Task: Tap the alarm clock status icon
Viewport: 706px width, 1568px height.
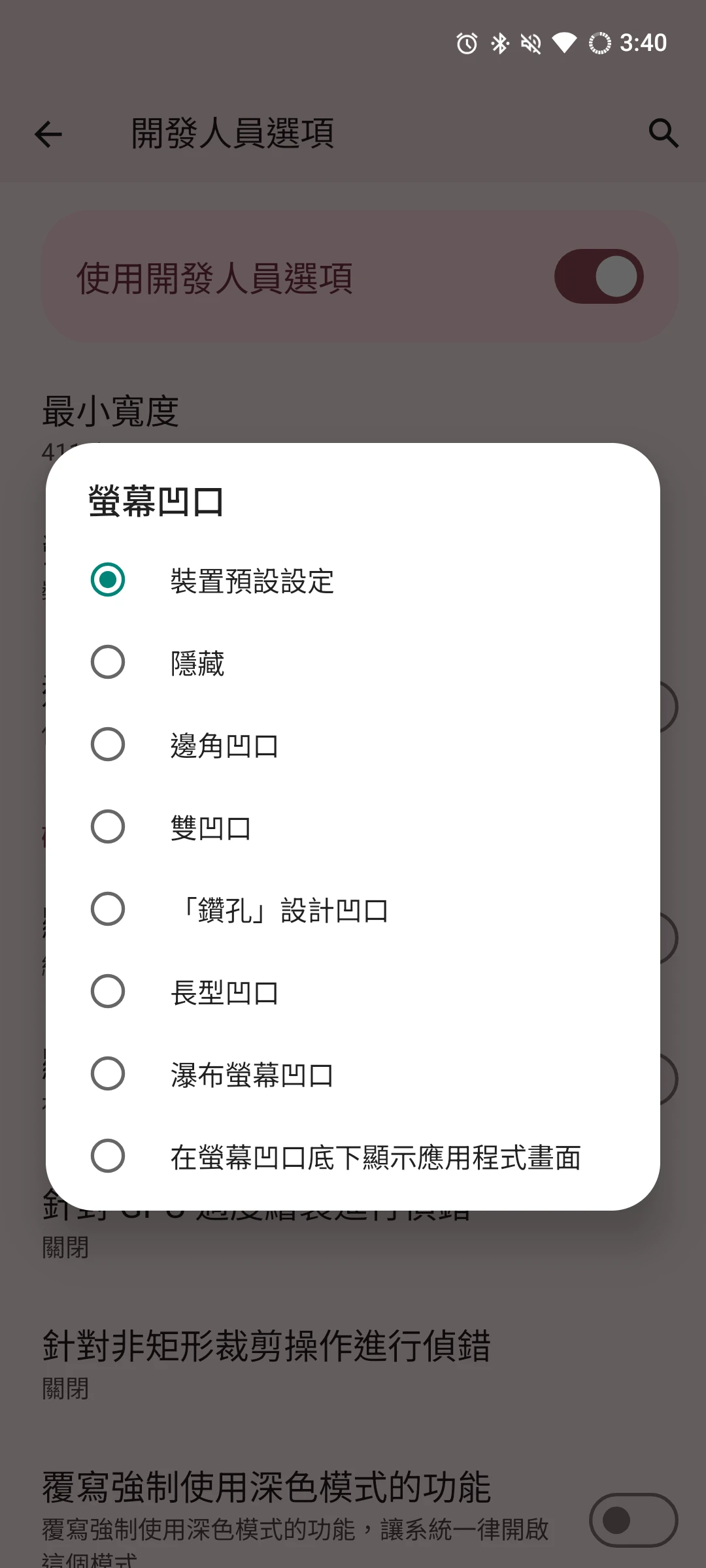Action: [467, 44]
